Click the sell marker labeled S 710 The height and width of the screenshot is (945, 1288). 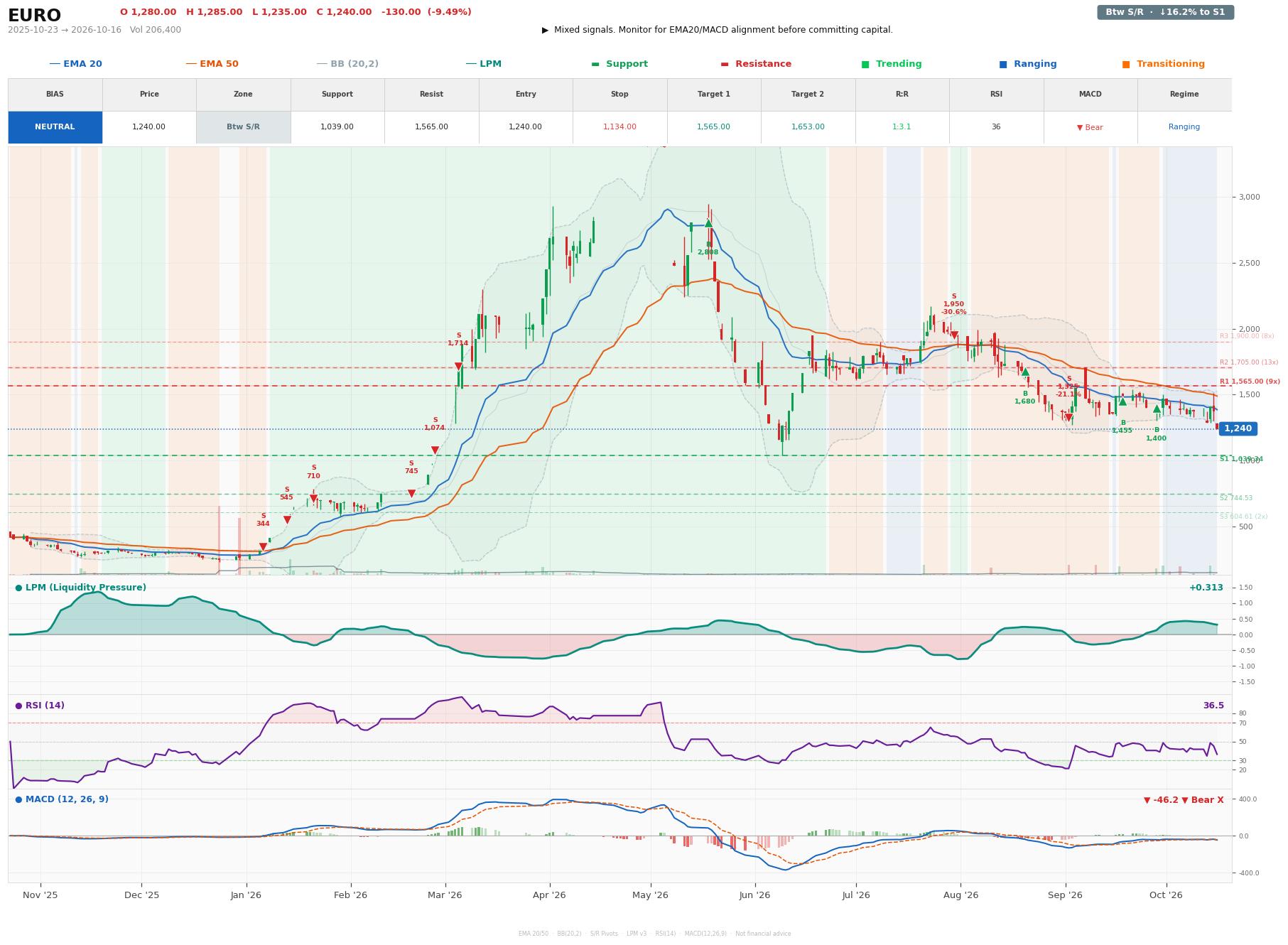(x=313, y=499)
